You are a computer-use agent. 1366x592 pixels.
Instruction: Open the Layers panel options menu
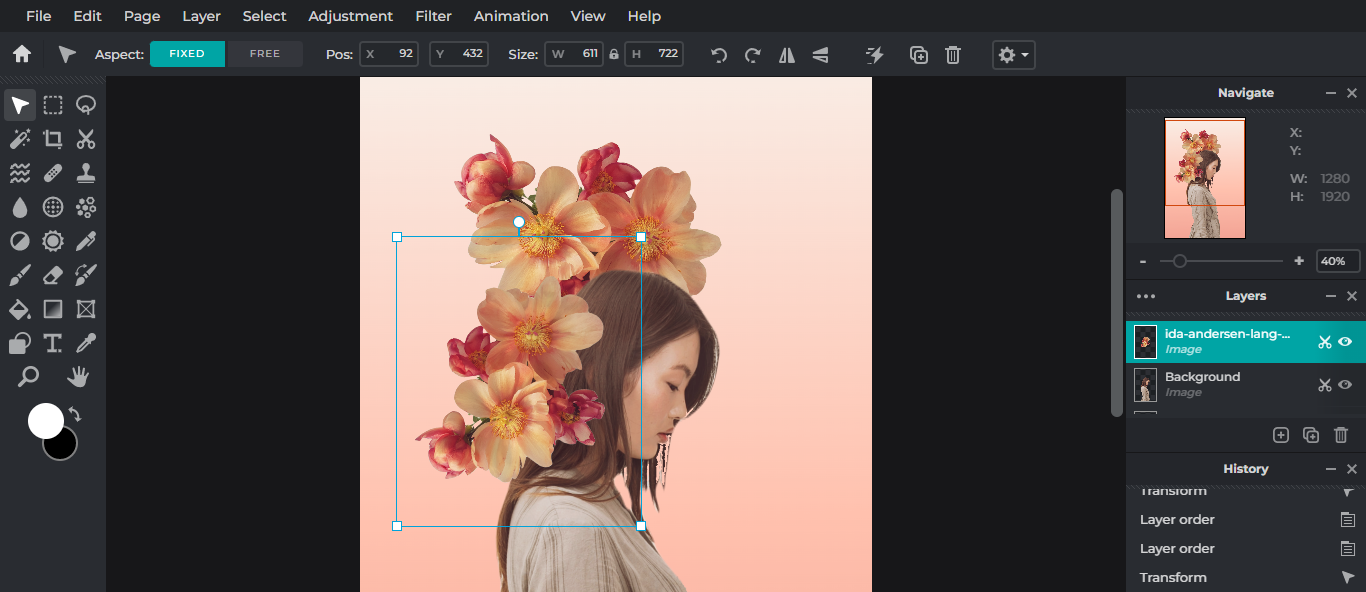coord(1146,296)
